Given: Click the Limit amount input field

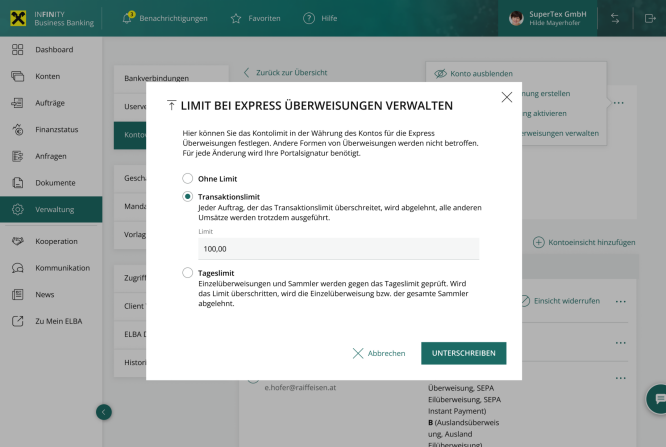Looking at the screenshot, I should coord(338,248).
